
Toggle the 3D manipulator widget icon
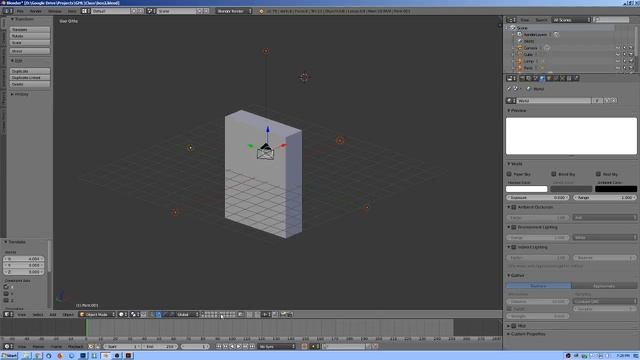tap(152, 315)
